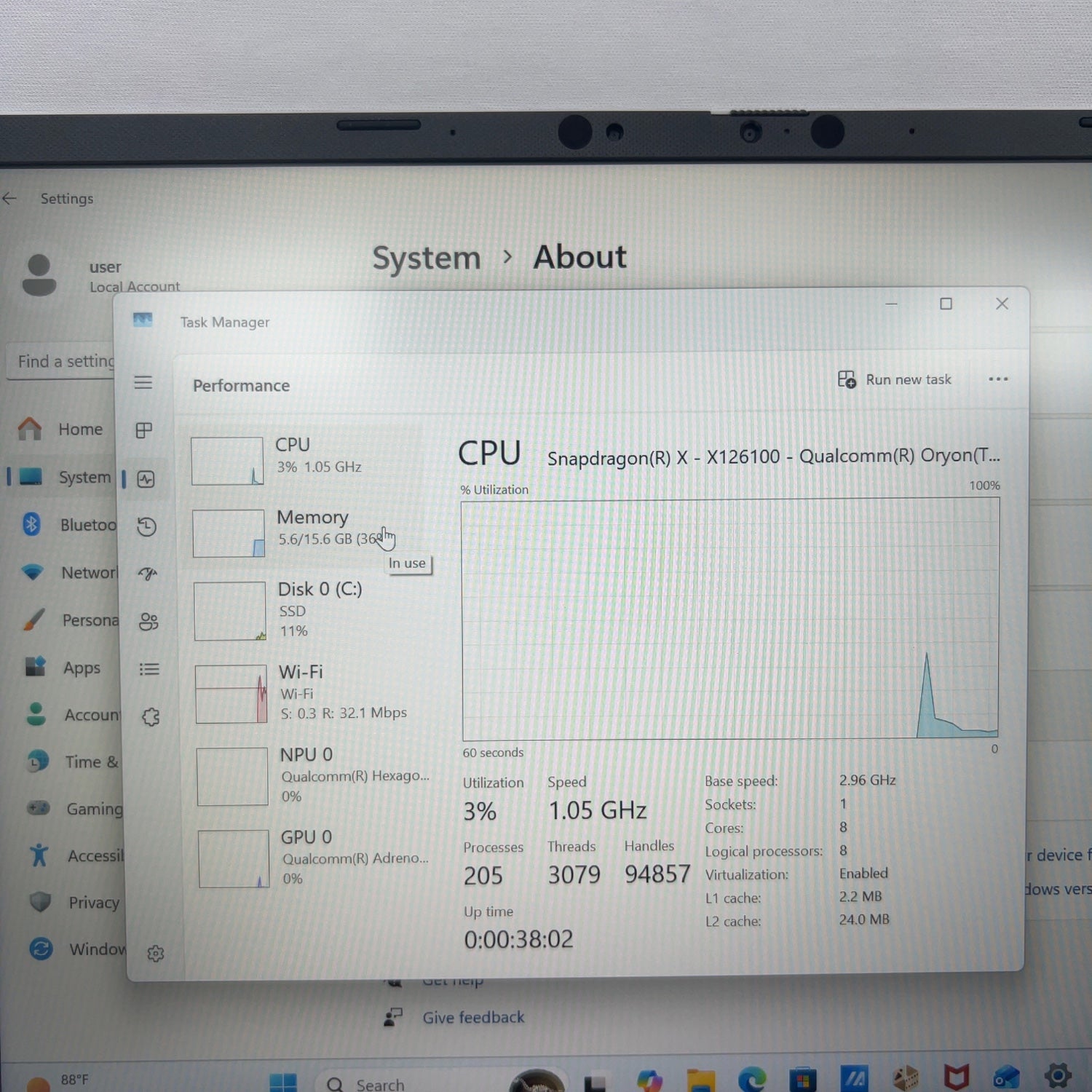Open the Task Manager hamburger navigation menu
1092x1092 pixels.
[x=143, y=382]
